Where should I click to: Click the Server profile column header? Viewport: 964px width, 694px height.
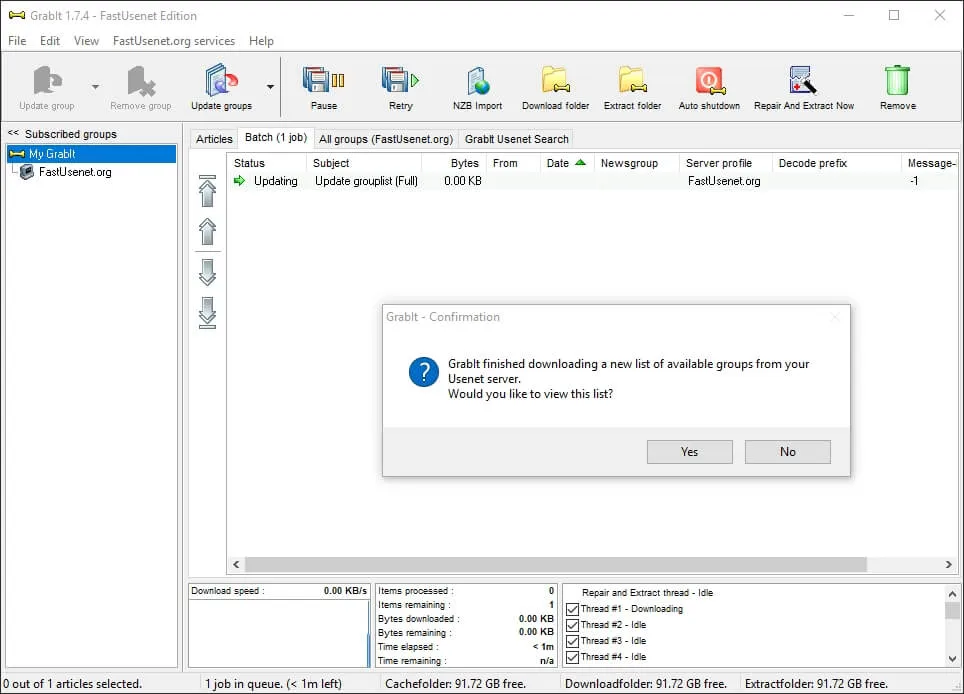click(x=725, y=163)
